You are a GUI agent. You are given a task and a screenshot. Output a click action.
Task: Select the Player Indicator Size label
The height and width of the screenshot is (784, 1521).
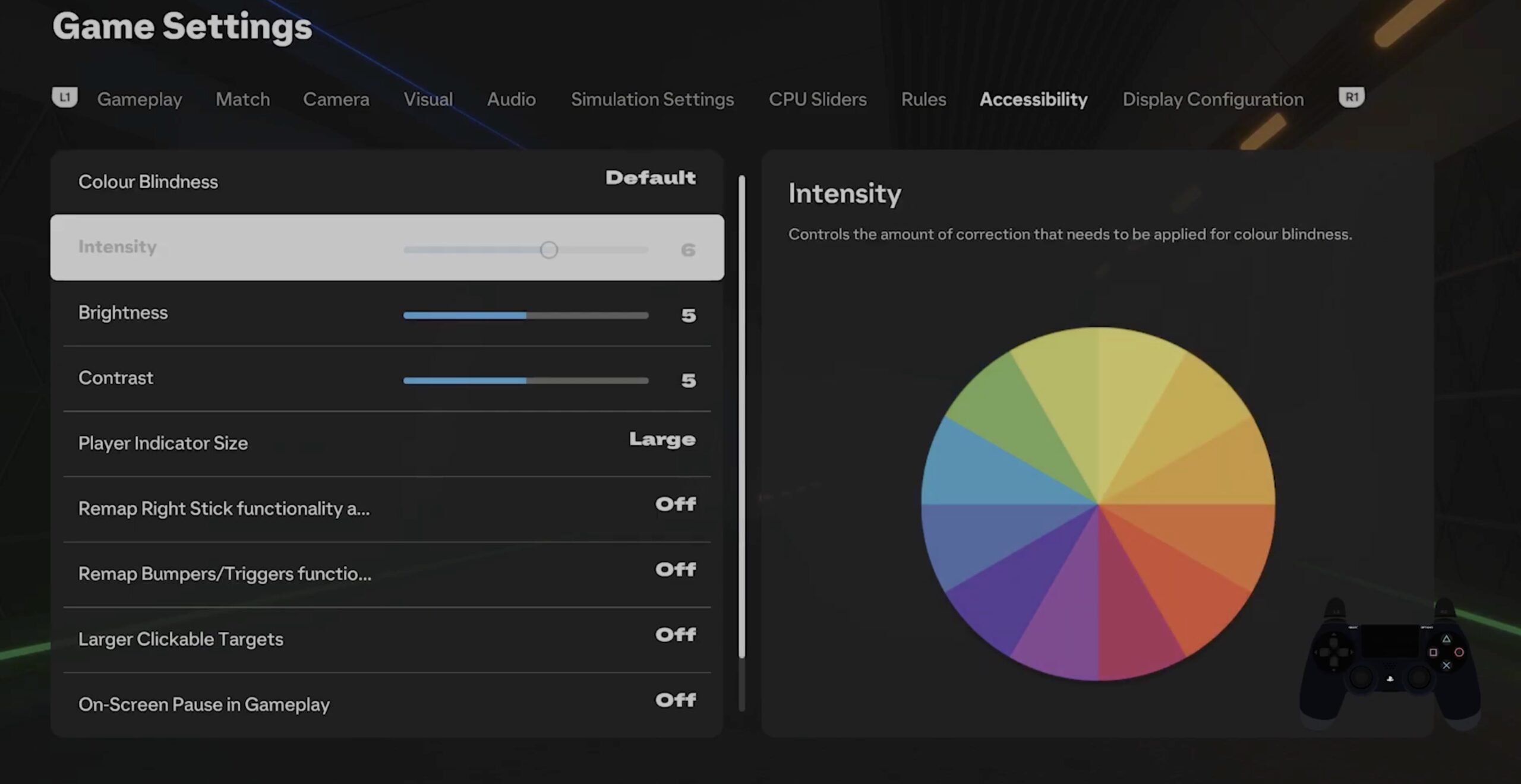point(163,443)
